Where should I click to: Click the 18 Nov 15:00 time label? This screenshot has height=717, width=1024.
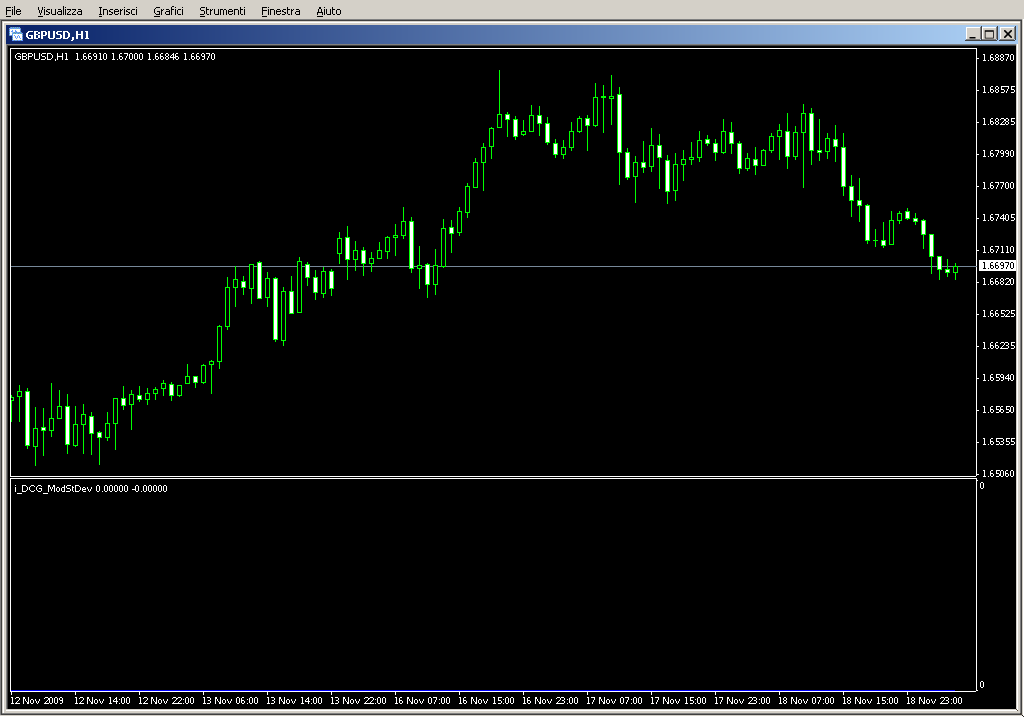point(871,701)
